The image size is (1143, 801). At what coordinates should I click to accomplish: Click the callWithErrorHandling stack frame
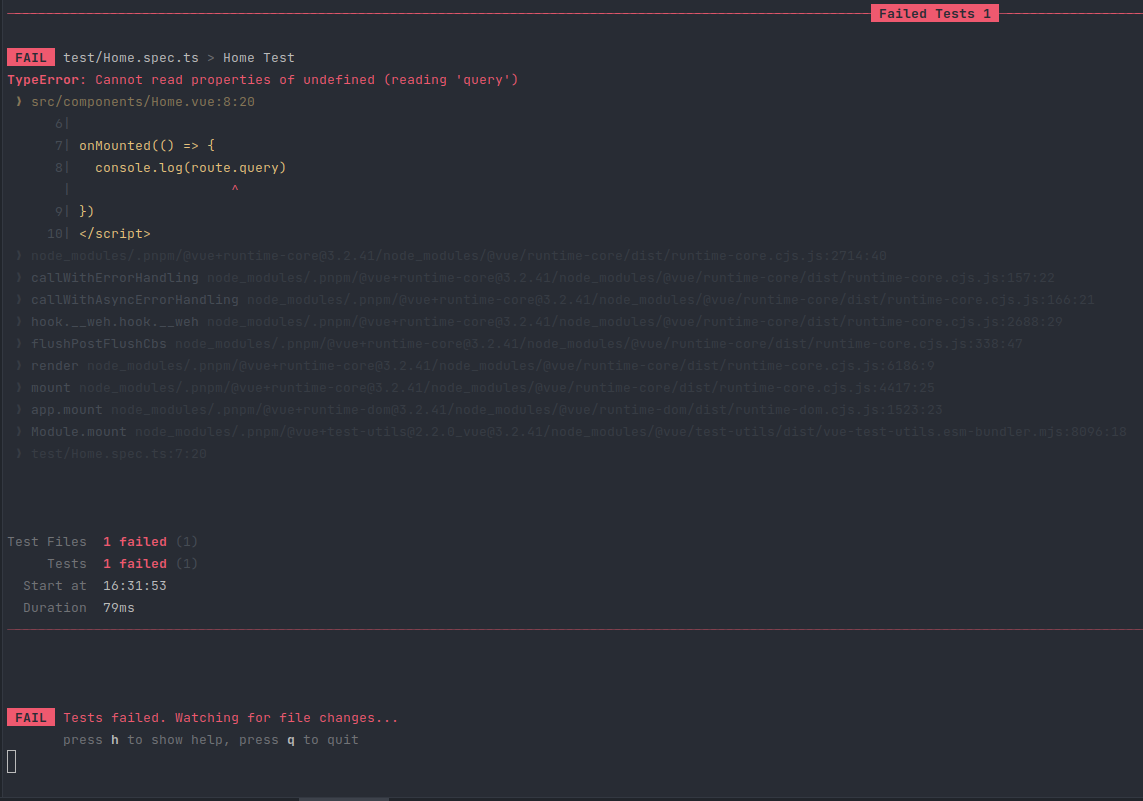coord(542,278)
